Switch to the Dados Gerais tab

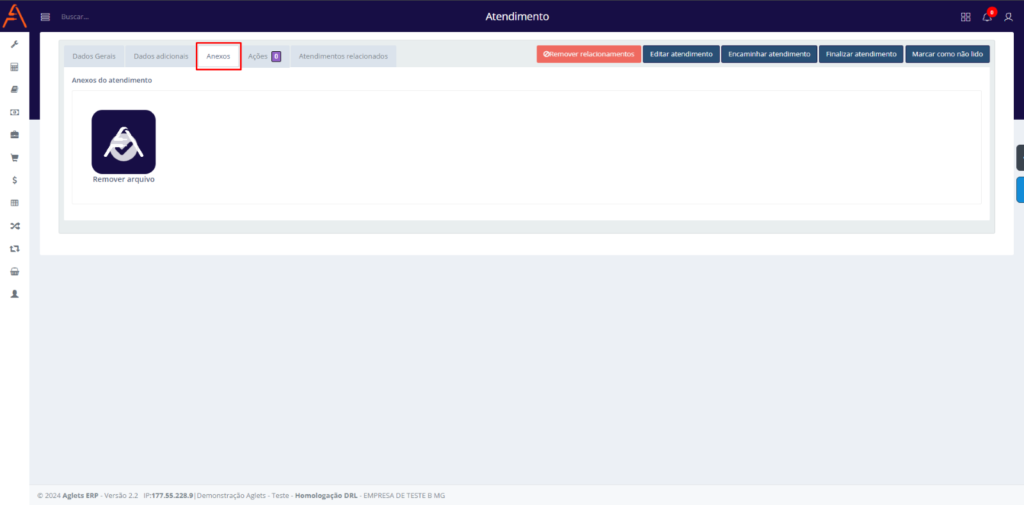(x=94, y=56)
